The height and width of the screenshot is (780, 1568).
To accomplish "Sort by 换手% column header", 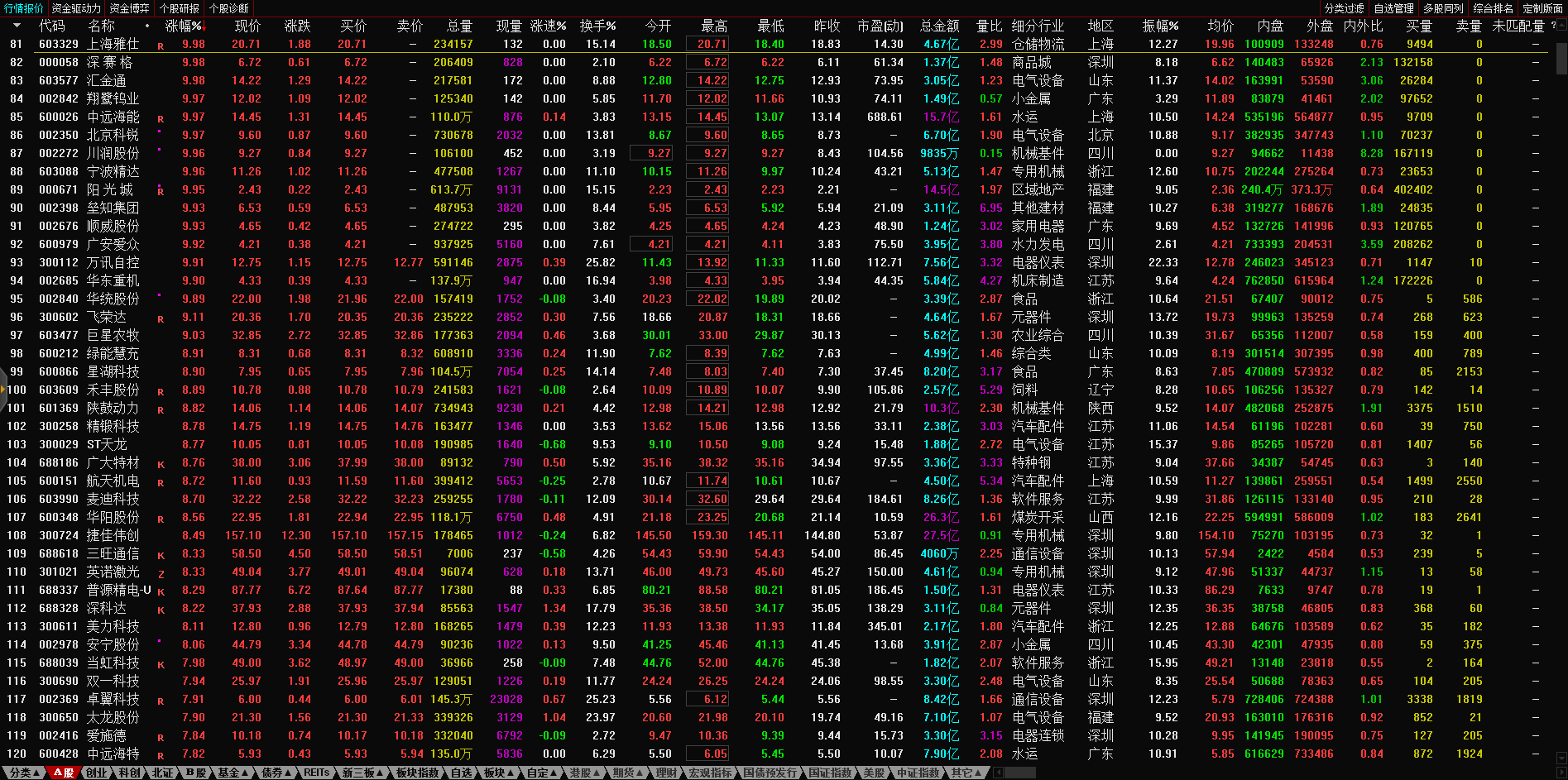I will coord(597,26).
